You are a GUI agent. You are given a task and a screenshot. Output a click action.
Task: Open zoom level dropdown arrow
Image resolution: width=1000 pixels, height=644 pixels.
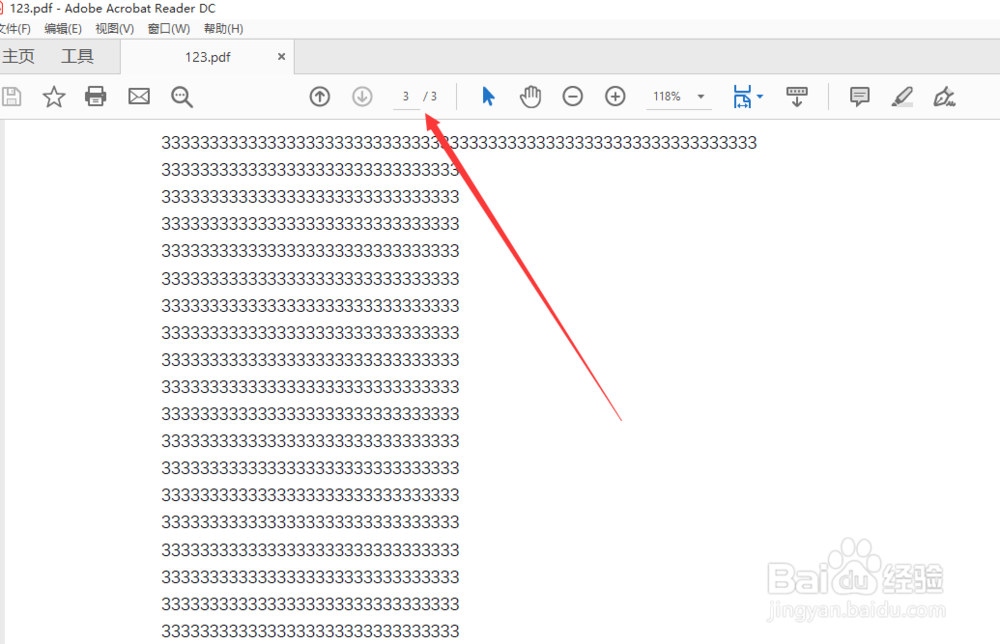pyautogui.click(x=701, y=97)
